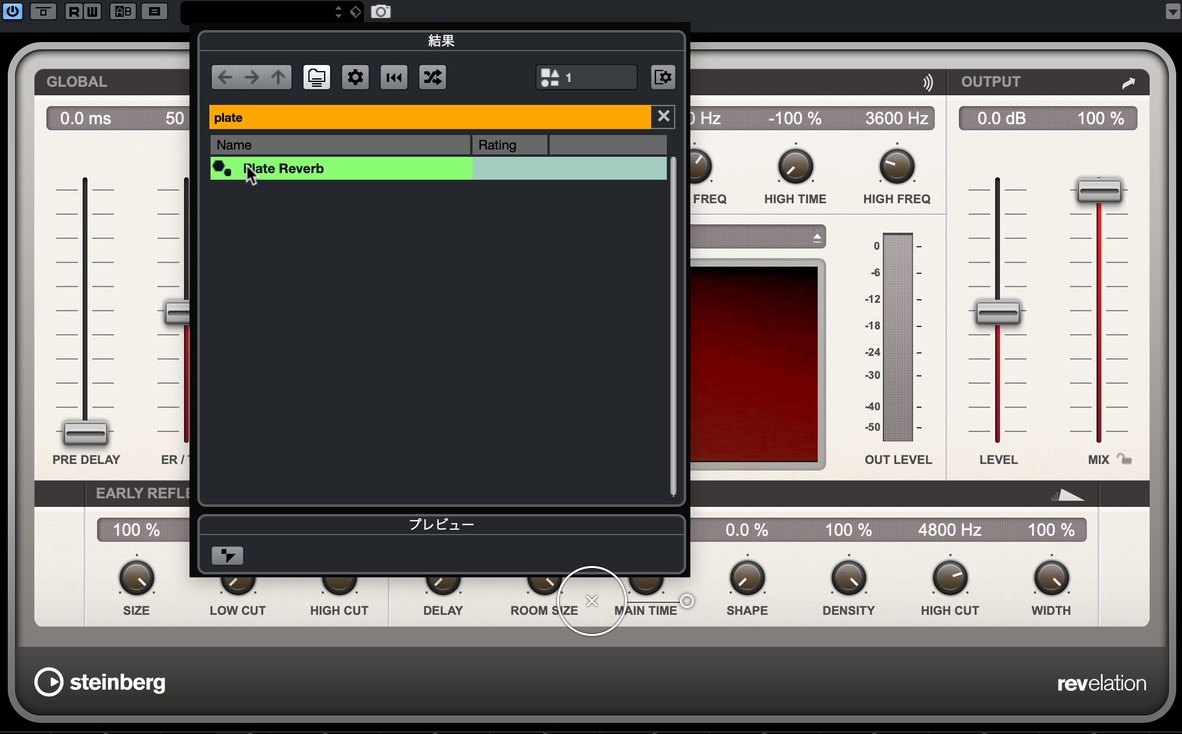Open the functions menu arrow at top right
The width and height of the screenshot is (1182, 734).
pyautogui.click(x=1172, y=11)
